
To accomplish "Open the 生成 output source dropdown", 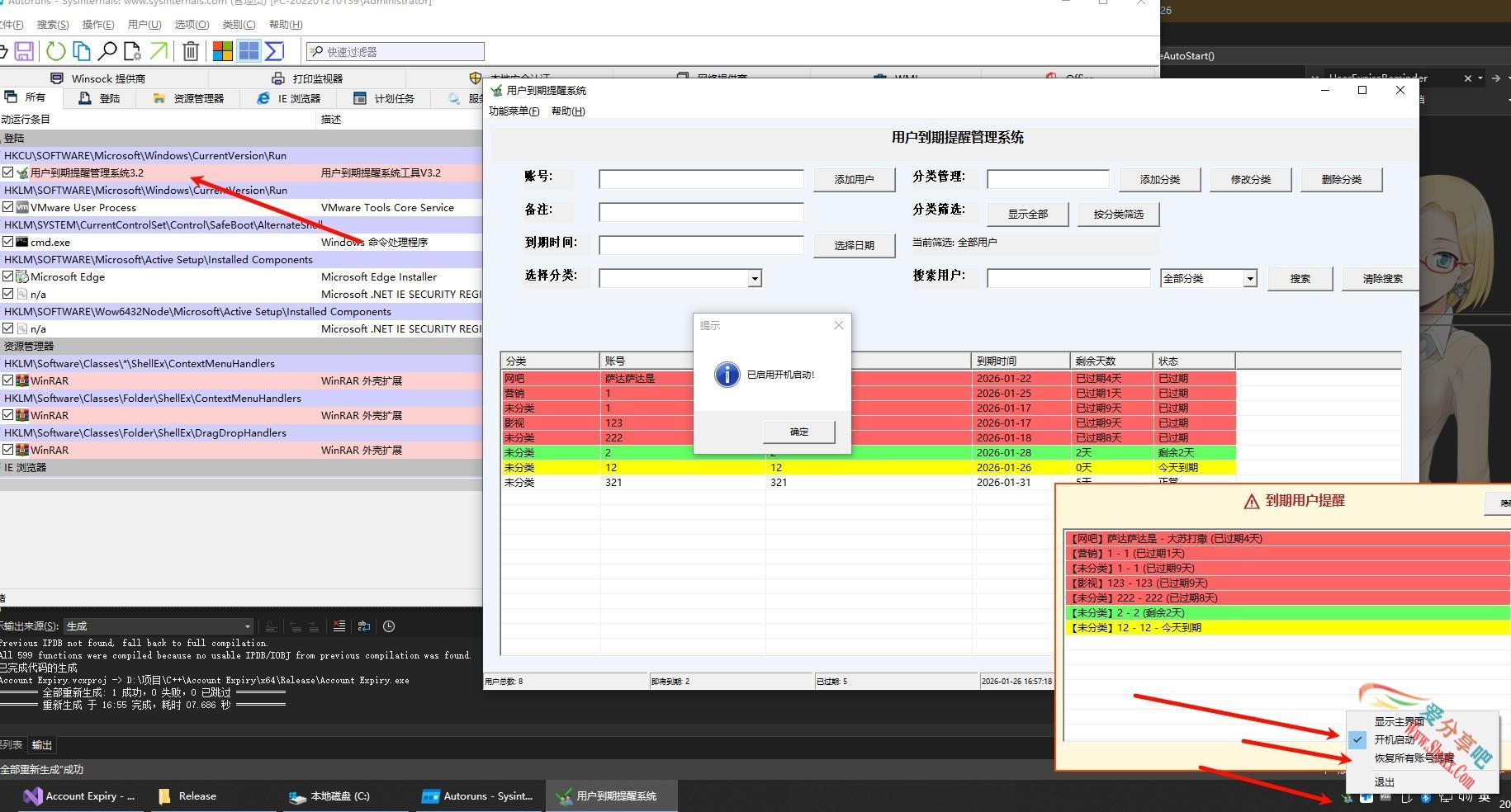I will pos(247,626).
